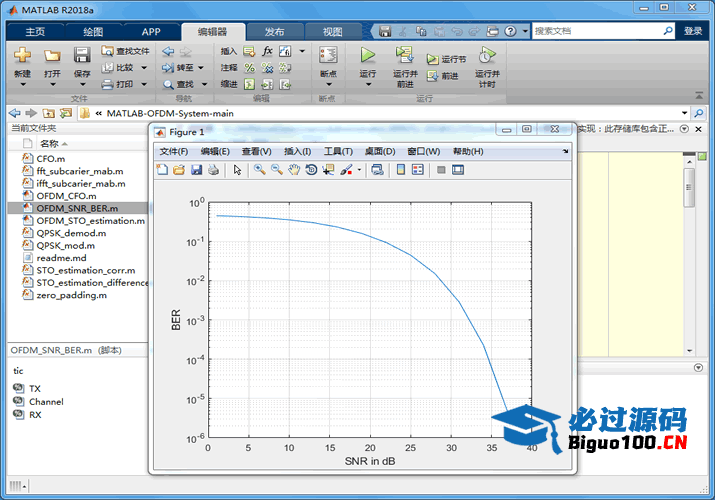Click Figure 1 Save figure icon
The height and width of the screenshot is (500, 715).
click(196, 170)
